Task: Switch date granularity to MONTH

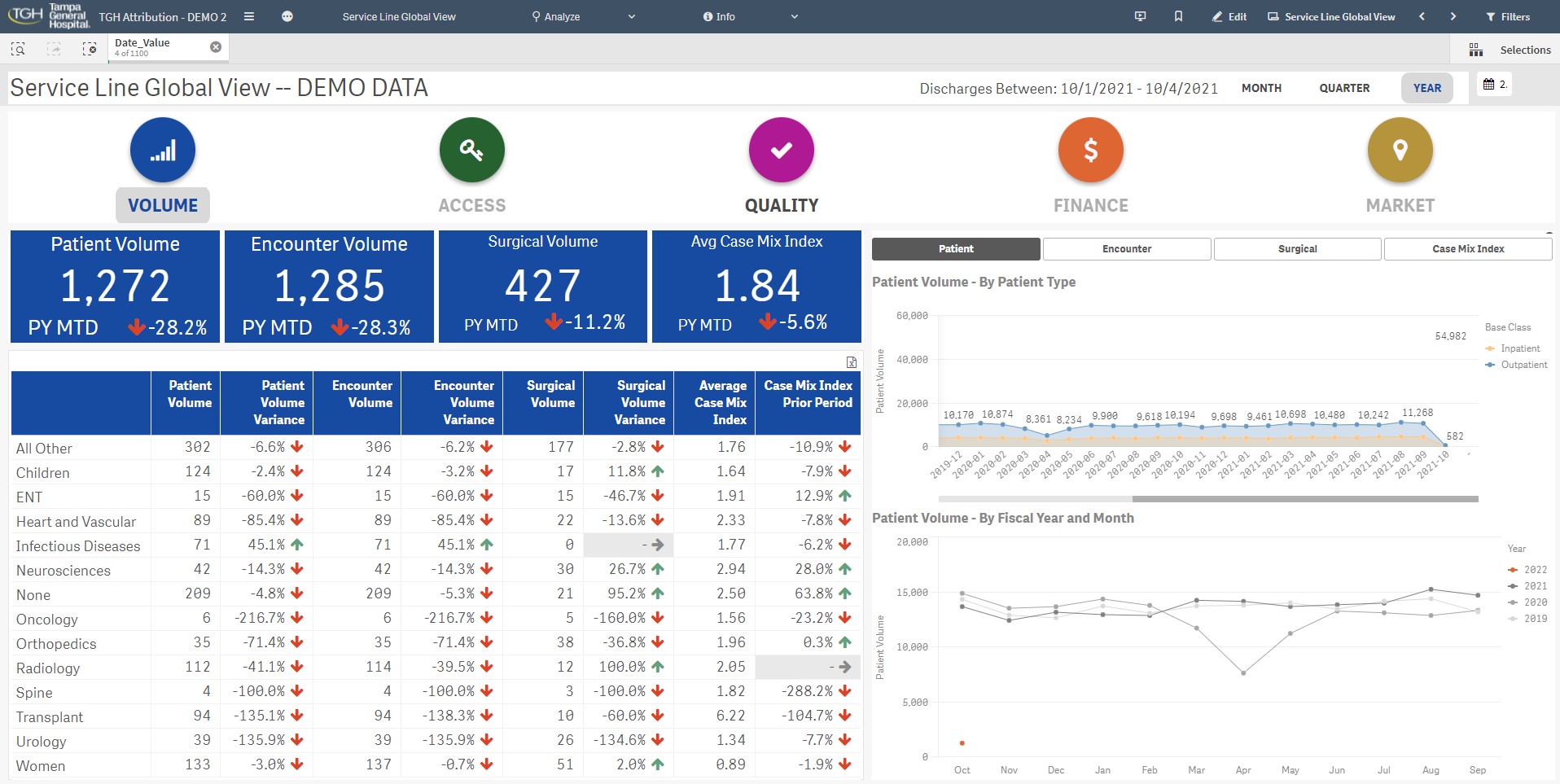Action: point(1261,88)
